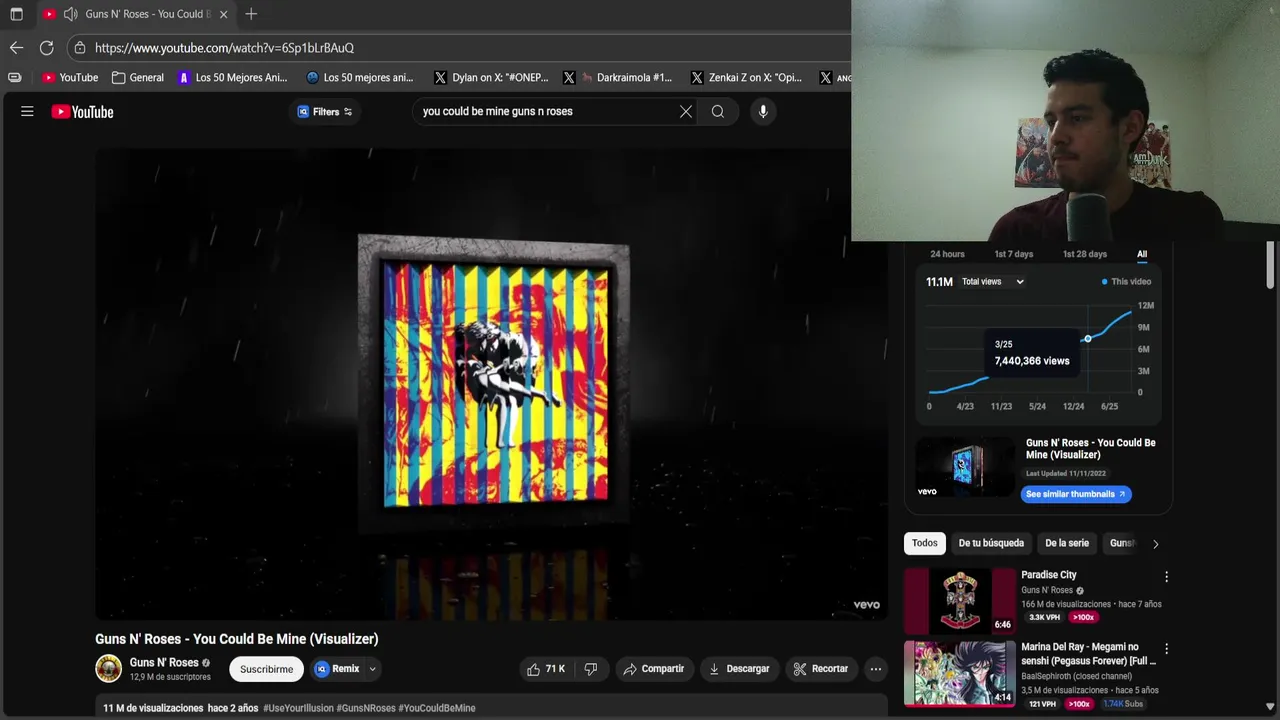
Task: Mute the tab via its speaker icon
Action: 70,14
